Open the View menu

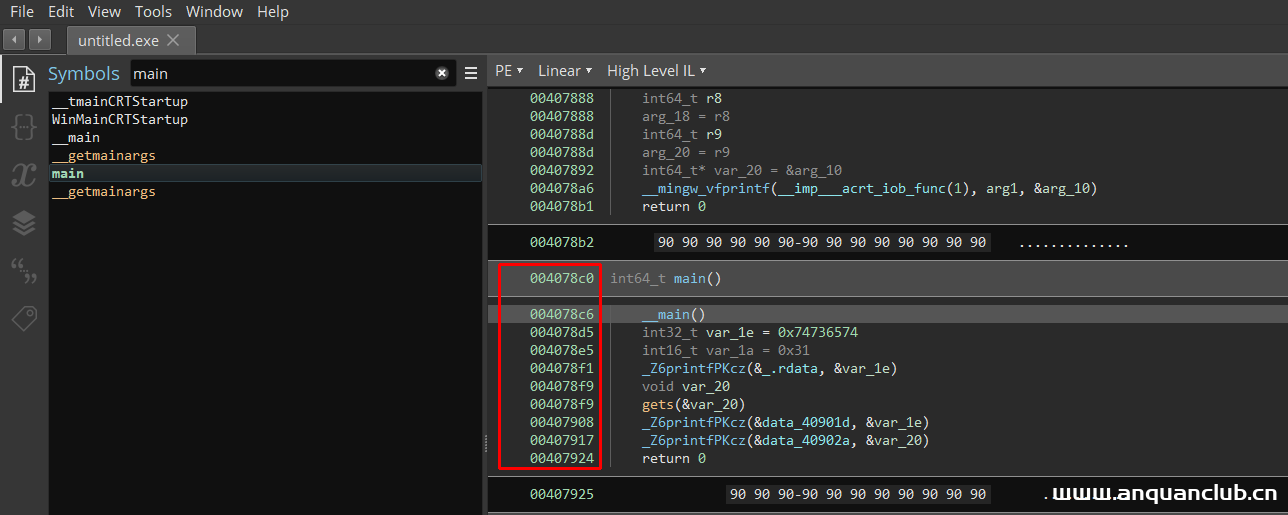tap(104, 12)
